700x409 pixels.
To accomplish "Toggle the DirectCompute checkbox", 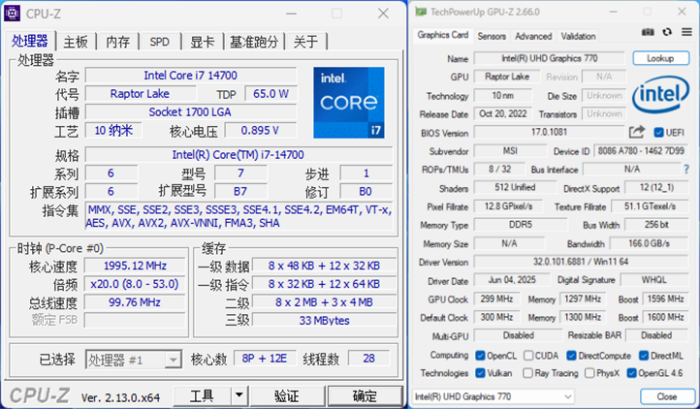I will (x=571, y=355).
